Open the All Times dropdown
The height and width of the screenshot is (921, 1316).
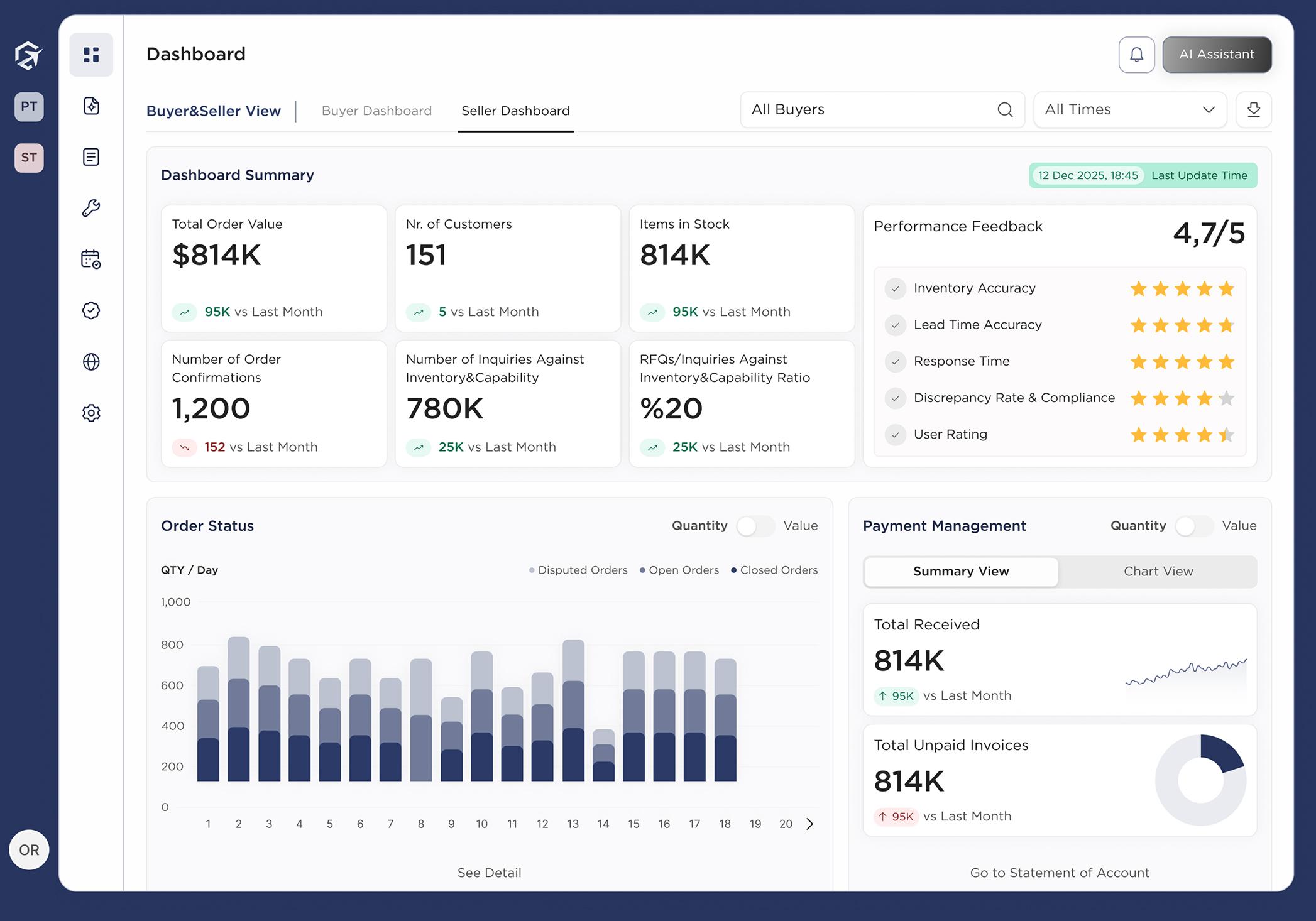1129,109
